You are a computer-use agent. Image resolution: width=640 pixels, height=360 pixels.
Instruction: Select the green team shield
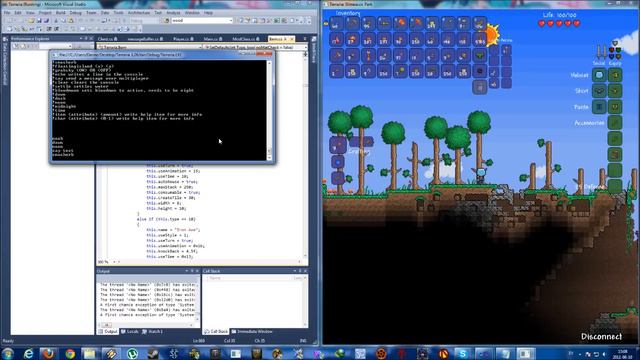click(x=618, y=51)
